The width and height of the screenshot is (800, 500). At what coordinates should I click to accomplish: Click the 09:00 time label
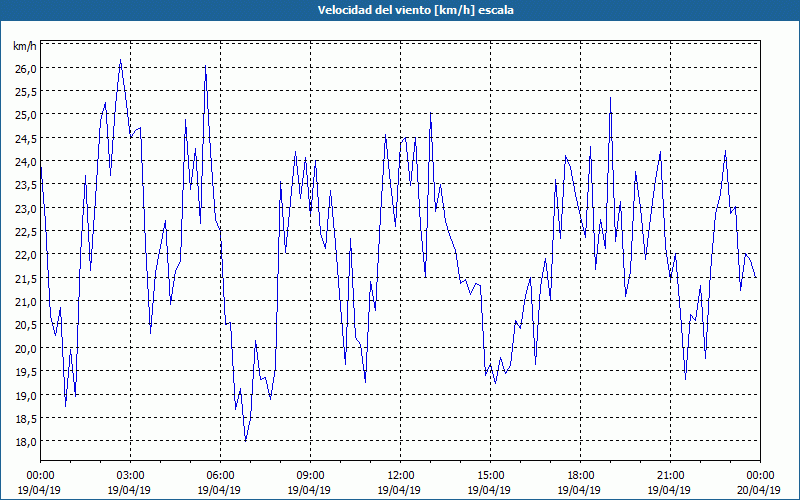point(310,476)
